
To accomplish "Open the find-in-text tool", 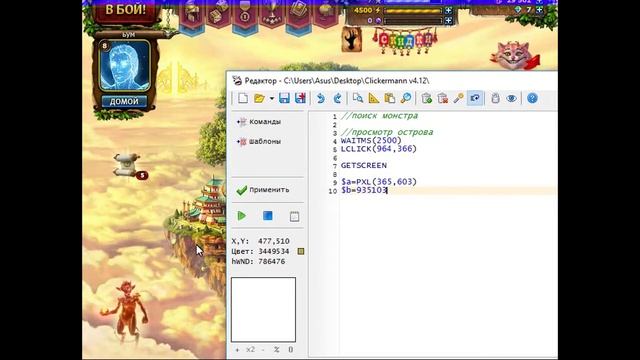I will click(x=358, y=98).
